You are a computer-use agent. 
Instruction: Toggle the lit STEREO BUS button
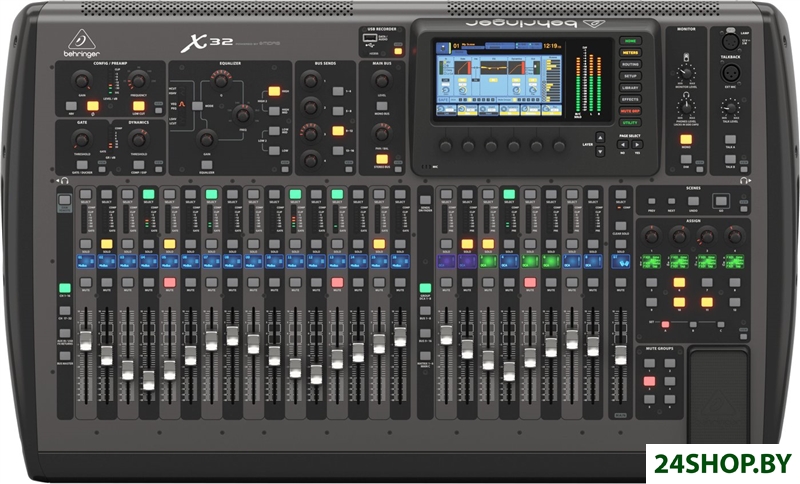pyautogui.click(x=382, y=159)
